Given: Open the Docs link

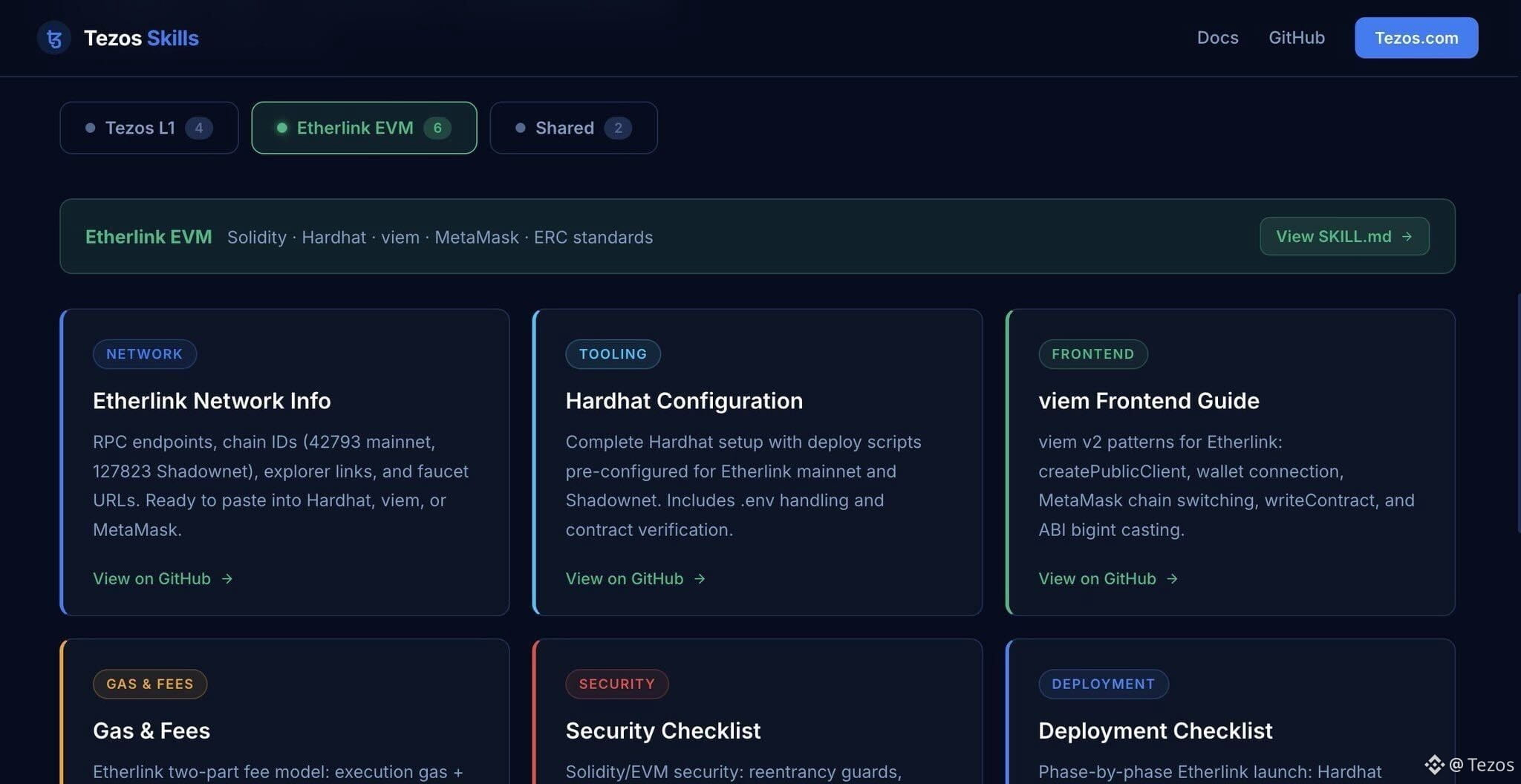Looking at the screenshot, I should point(1217,38).
